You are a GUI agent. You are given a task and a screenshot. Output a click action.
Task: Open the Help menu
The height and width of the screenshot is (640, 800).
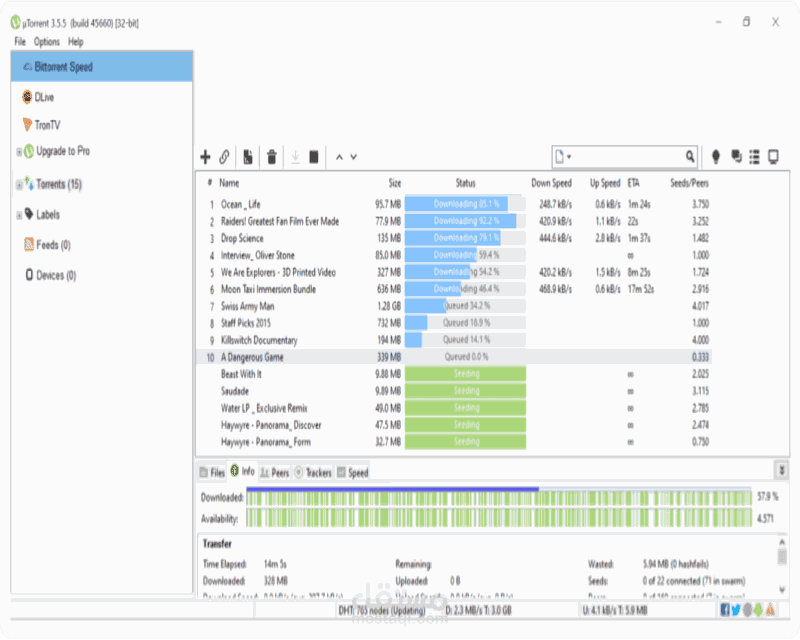tap(76, 42)
